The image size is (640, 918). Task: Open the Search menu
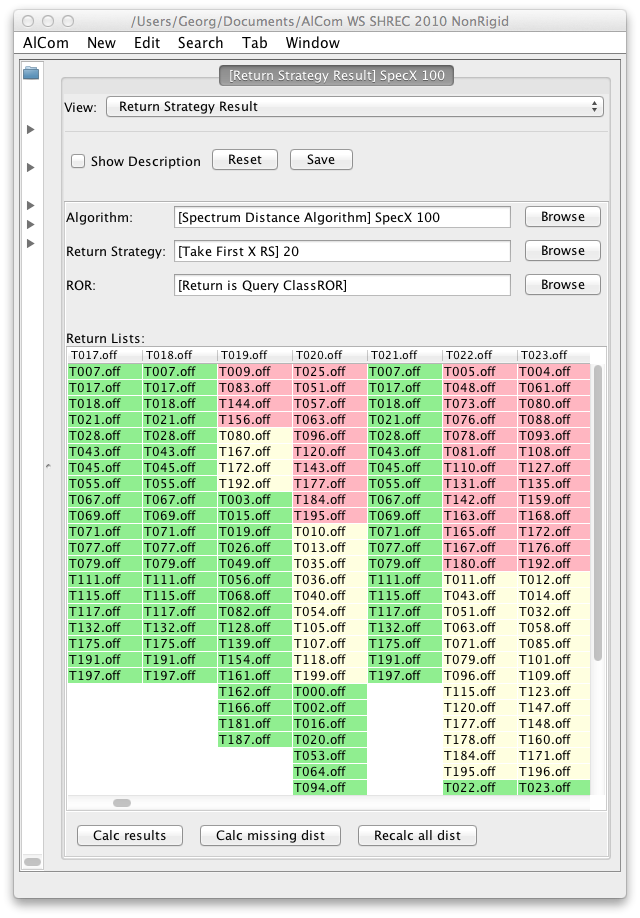[x=200, y=43]
